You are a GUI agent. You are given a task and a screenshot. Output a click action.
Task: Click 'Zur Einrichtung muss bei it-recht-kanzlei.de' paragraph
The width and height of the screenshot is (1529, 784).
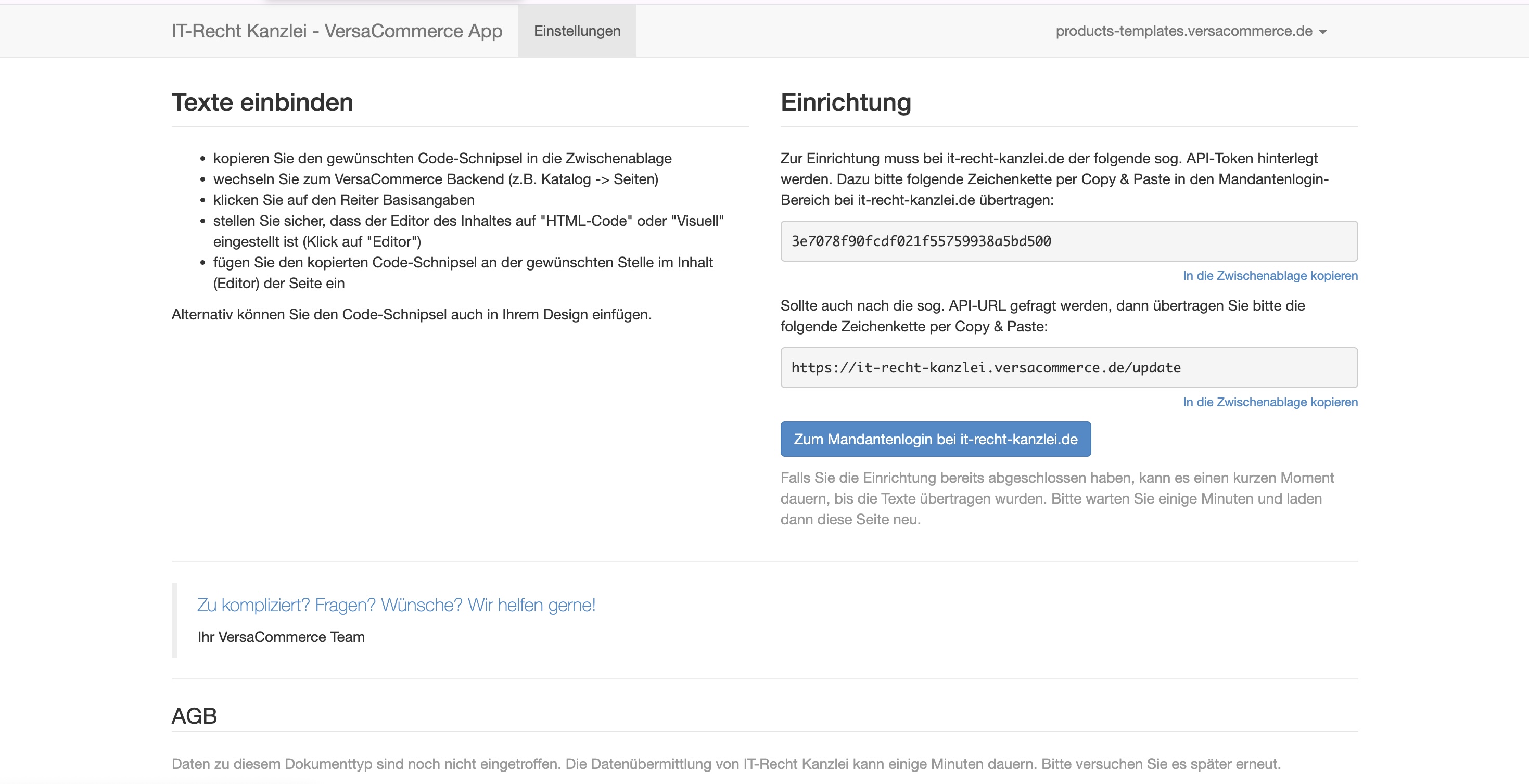[1054, 179]
